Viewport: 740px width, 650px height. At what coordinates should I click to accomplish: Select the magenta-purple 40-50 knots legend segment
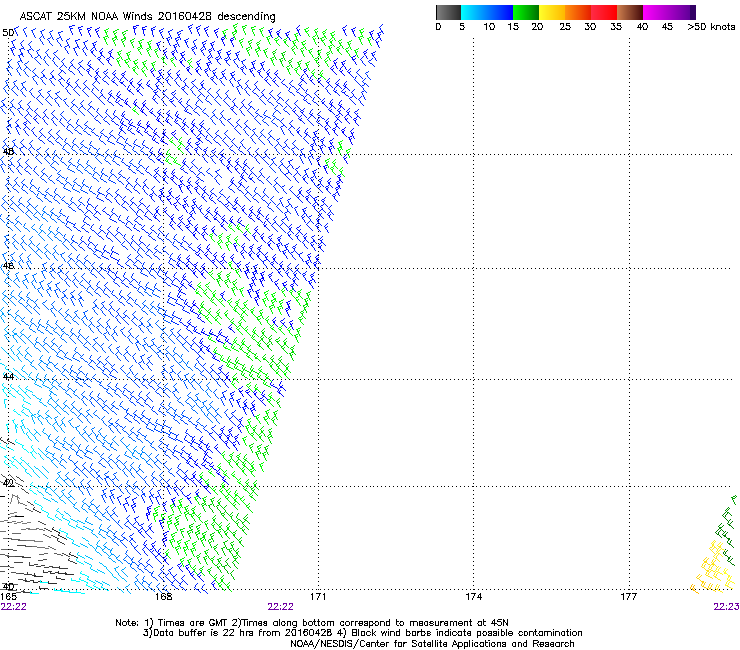coord(669,12)
